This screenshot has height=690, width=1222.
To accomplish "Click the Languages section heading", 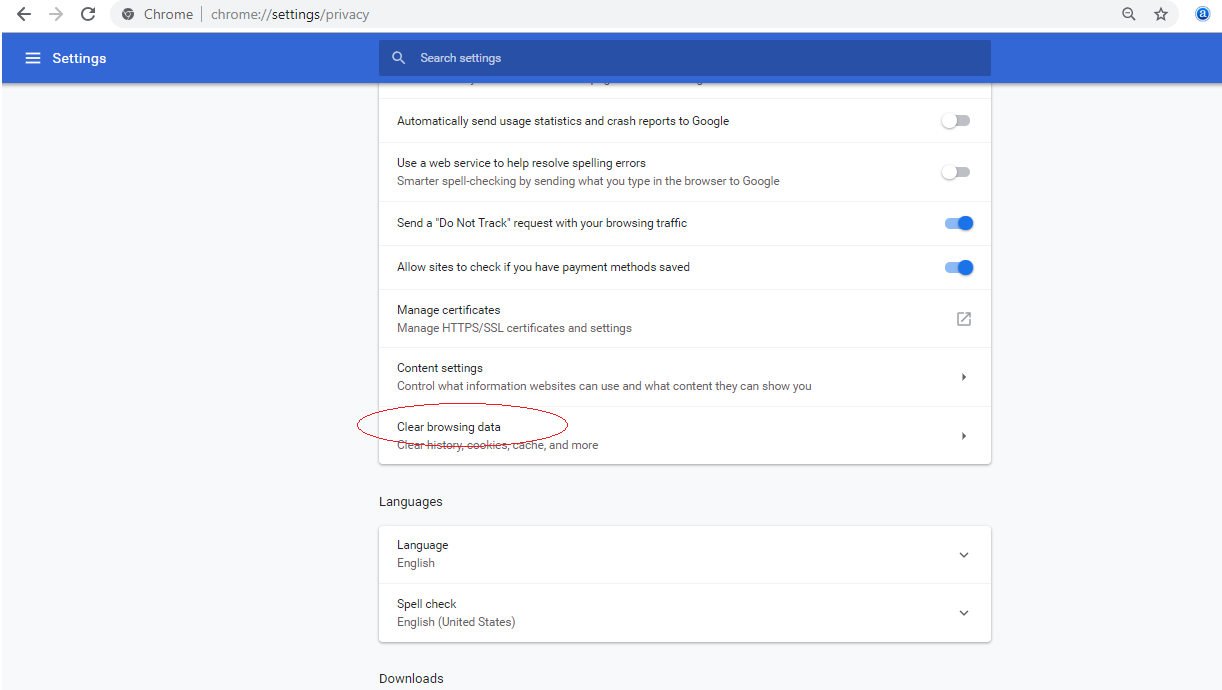I will pos(411,502).
